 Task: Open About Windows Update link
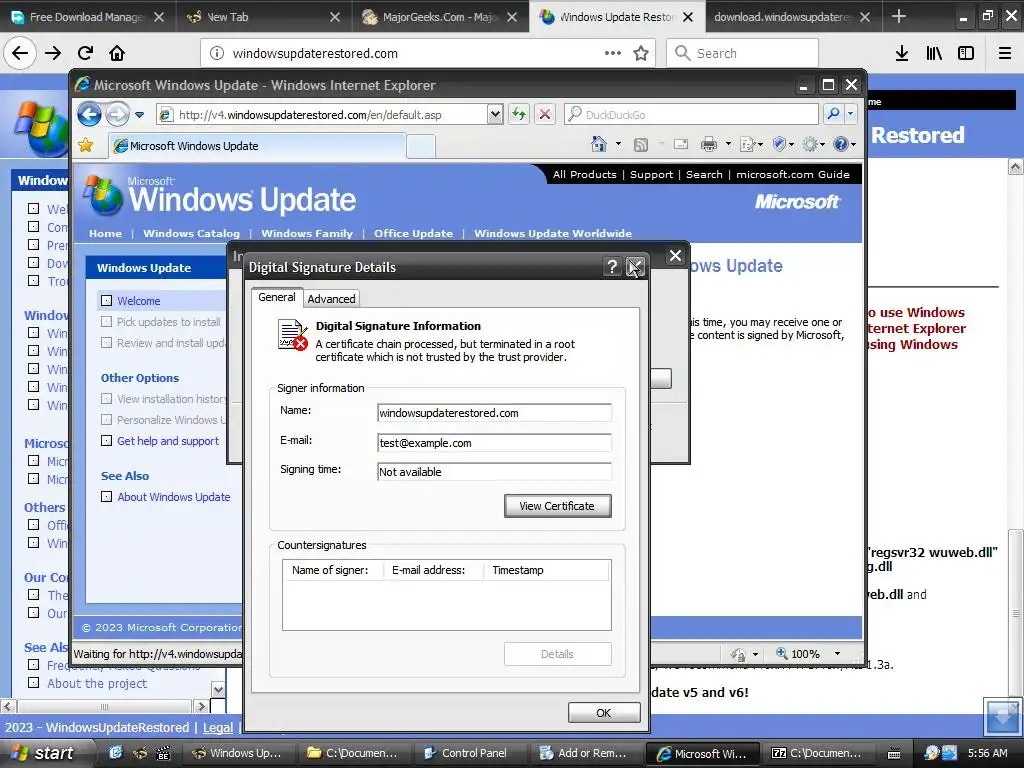[174, 497]
